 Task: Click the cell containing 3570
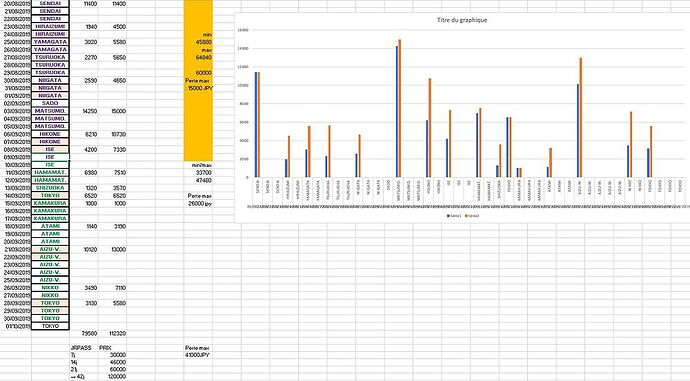tap(112, 188)
